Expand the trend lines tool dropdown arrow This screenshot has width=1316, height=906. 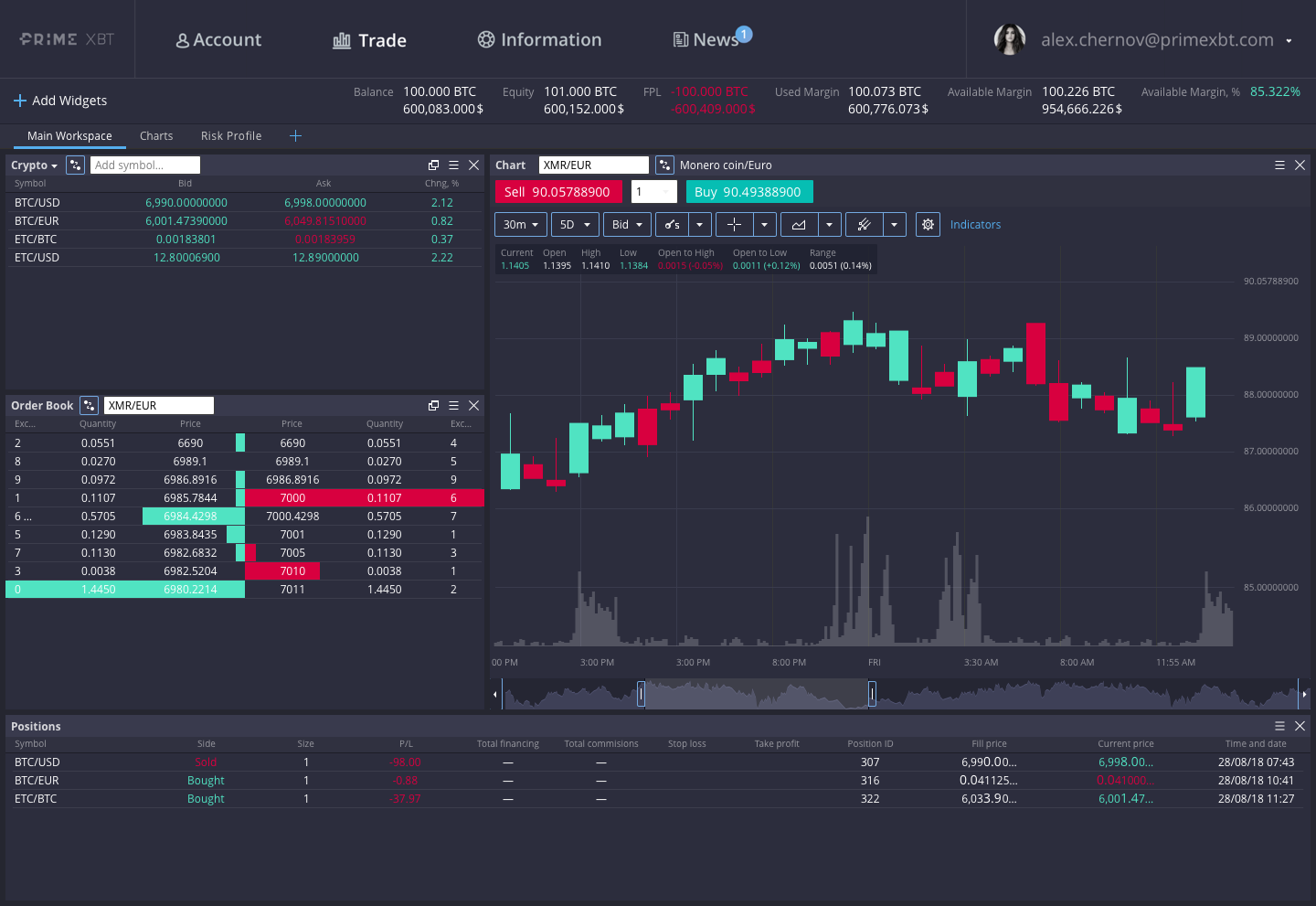point(895,225)
